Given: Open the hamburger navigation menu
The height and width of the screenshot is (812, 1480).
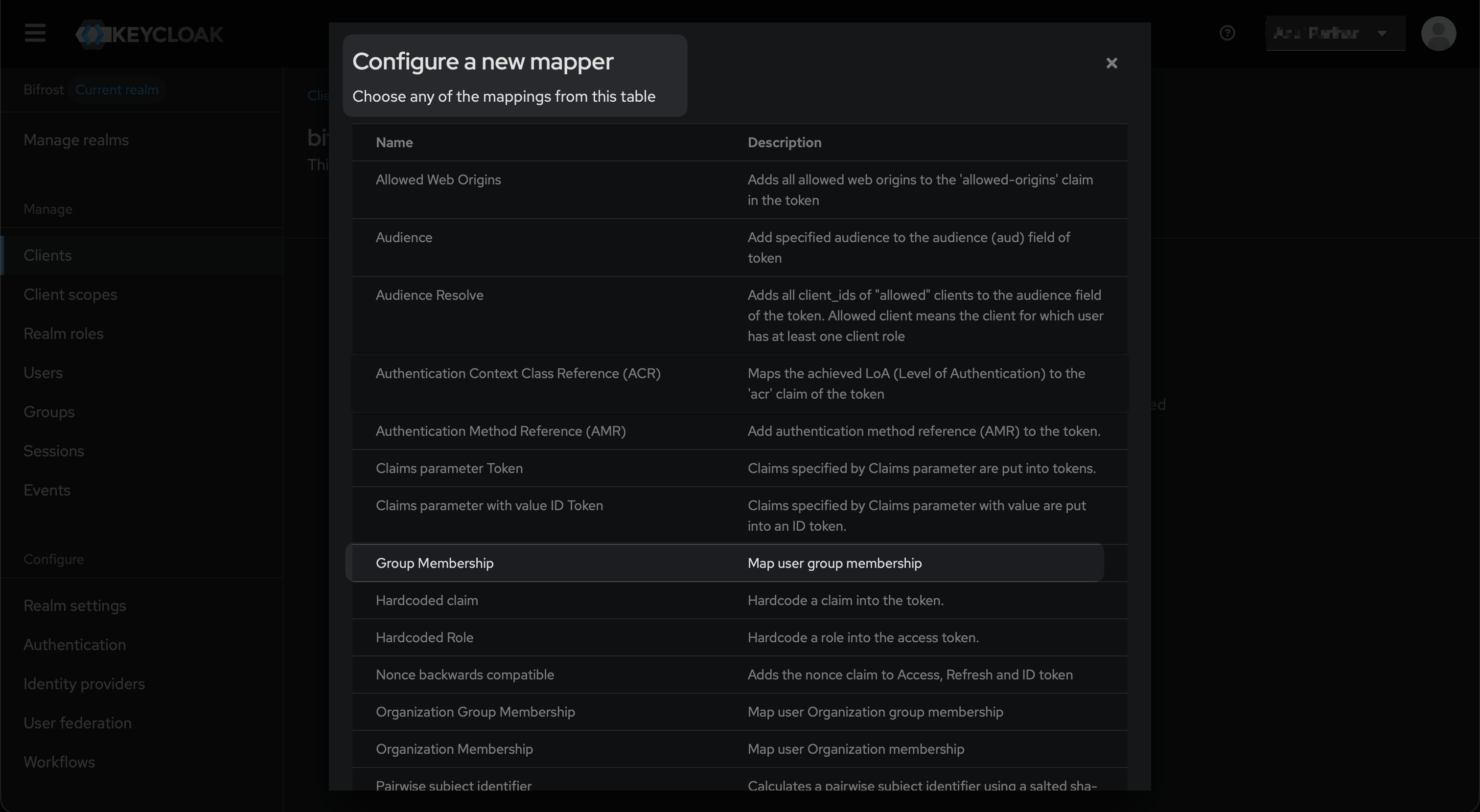Looking at the screenshot, I should tap(35, 33).
